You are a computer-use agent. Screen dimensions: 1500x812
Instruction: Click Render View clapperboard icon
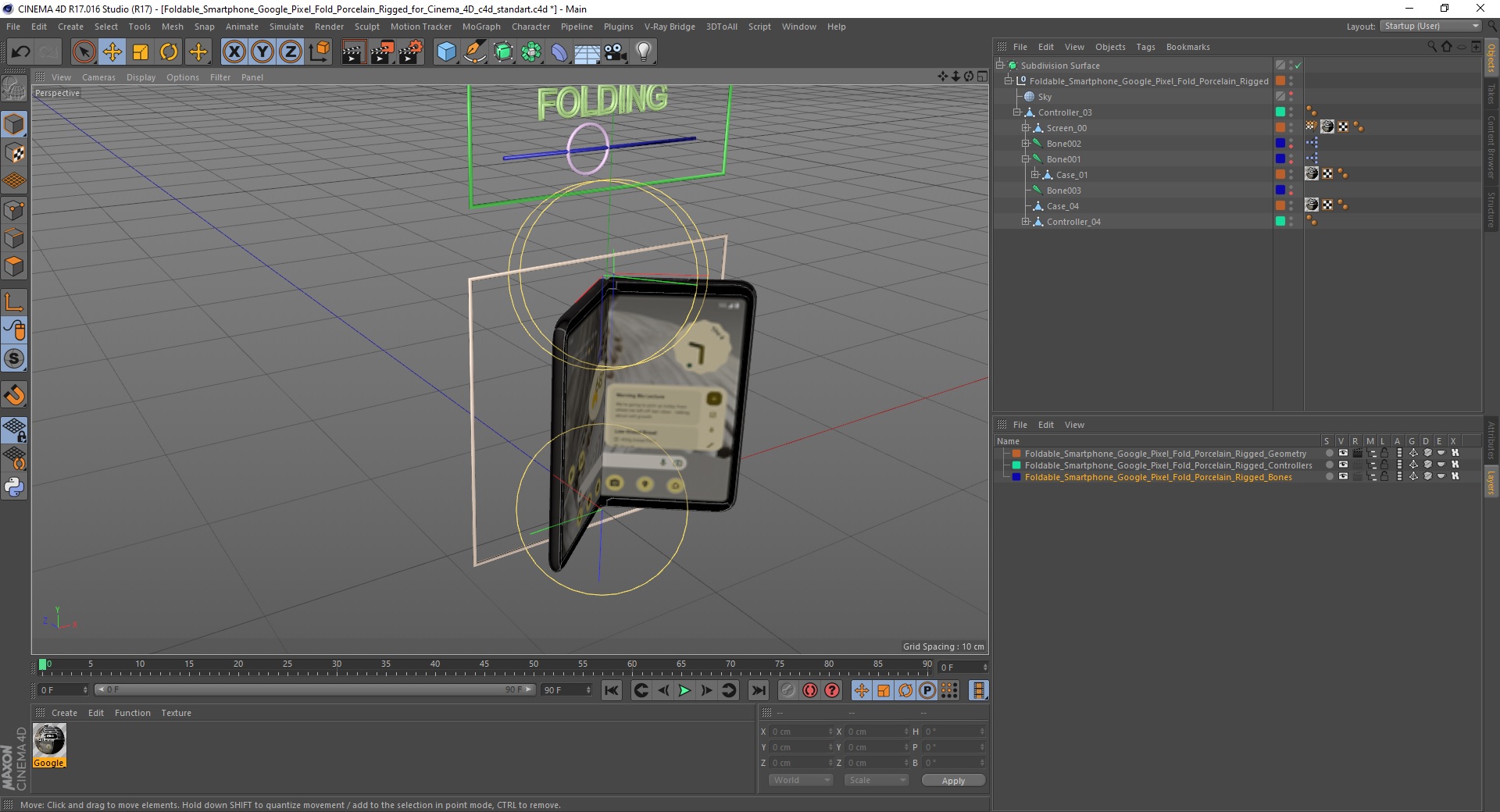click(353, 52)
